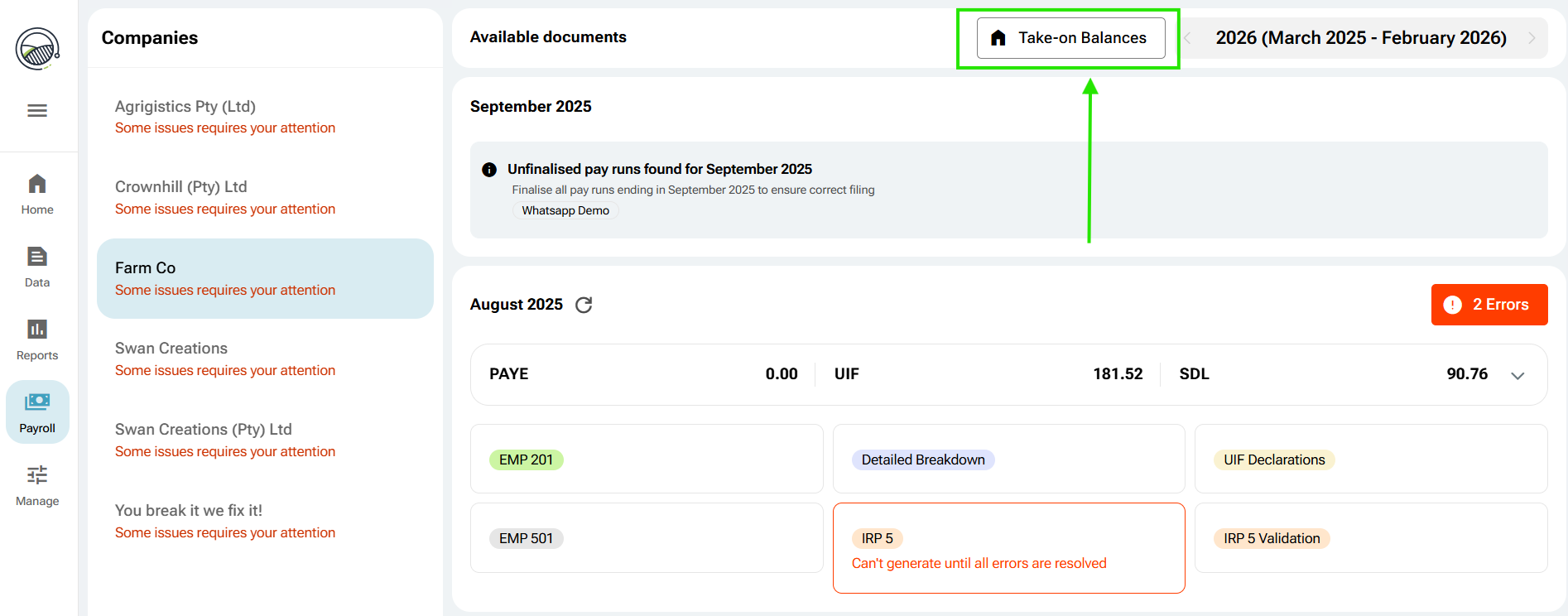Expand the PAYE, UIF, SDL summary row
The image size is (1568, 616).
coord(1517,375)
